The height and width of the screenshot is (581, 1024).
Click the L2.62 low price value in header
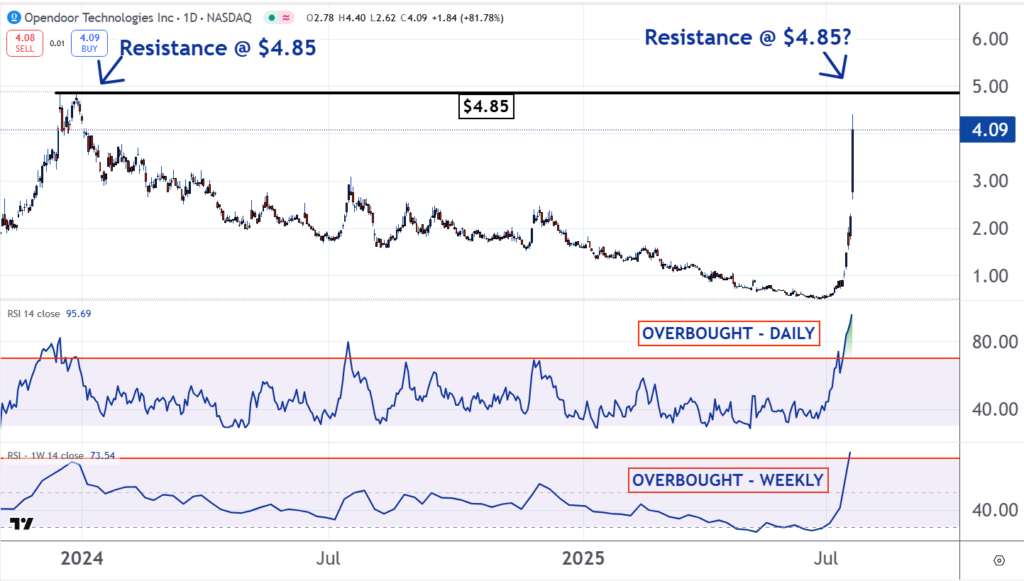(383, 18)
